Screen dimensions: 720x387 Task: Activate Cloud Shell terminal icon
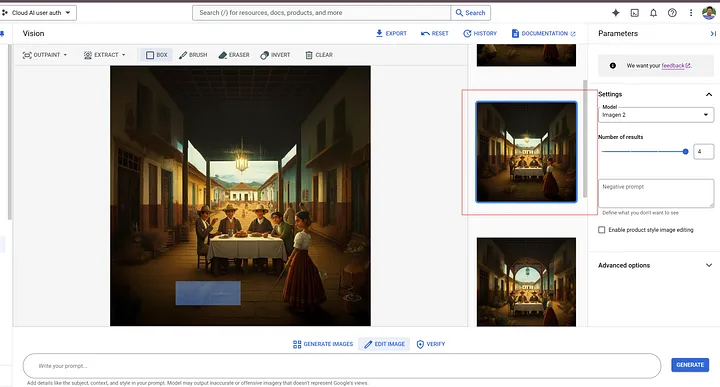tap(635, 13)
